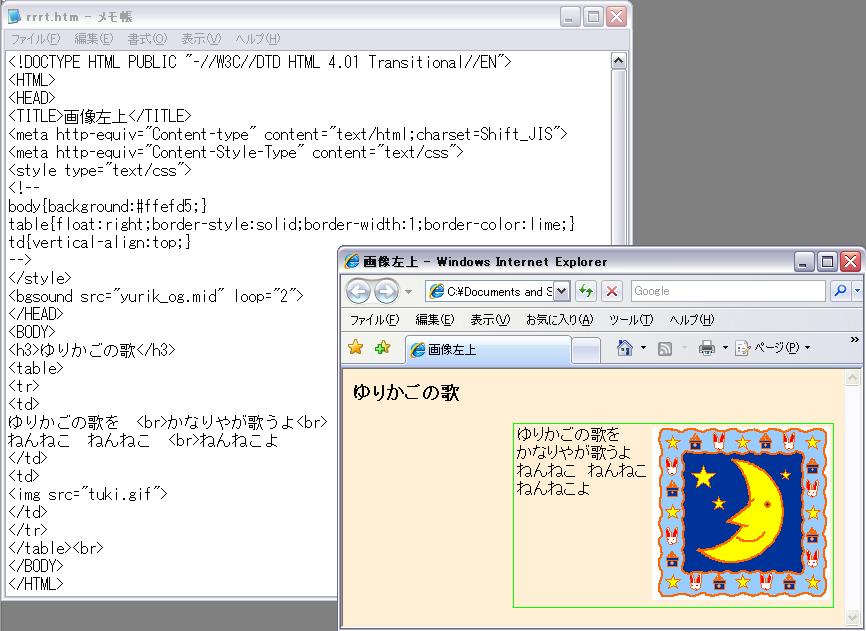Click the <h3>ゆりかごの歌</h3> line in Notepad

click(92, 349)
